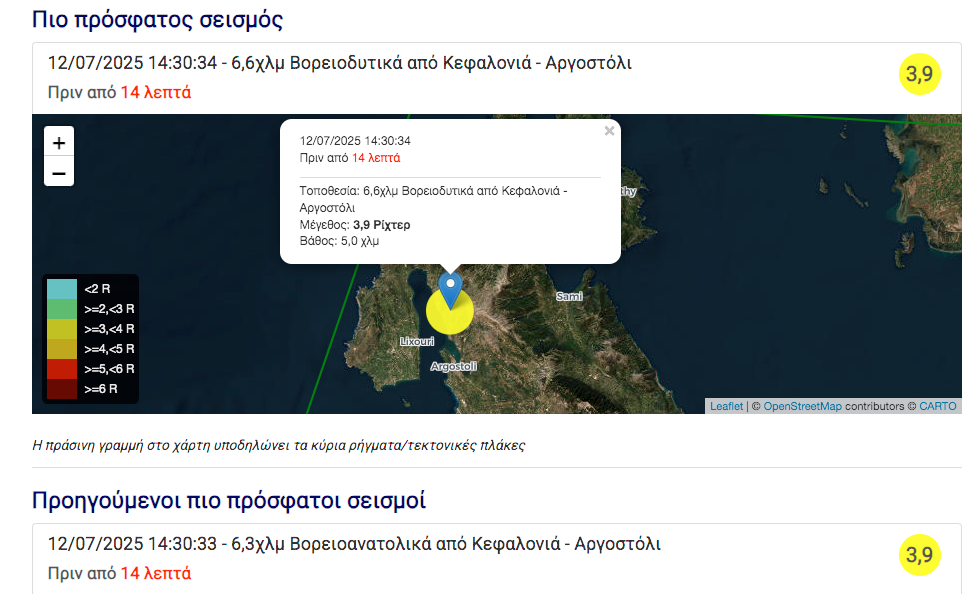Image resolution: width=977 pixels, height=594 pixels.
Task: Open previous earthquake entry 6,3χλμ Βορειοανατολικά
Action: [354, 544]
